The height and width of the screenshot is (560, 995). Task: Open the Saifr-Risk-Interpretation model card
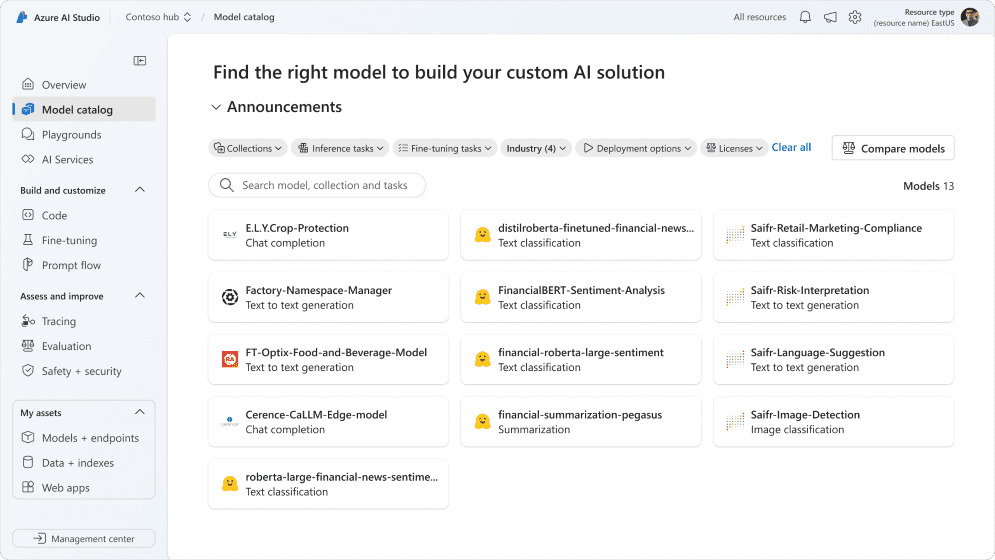(x=833, y=297)
